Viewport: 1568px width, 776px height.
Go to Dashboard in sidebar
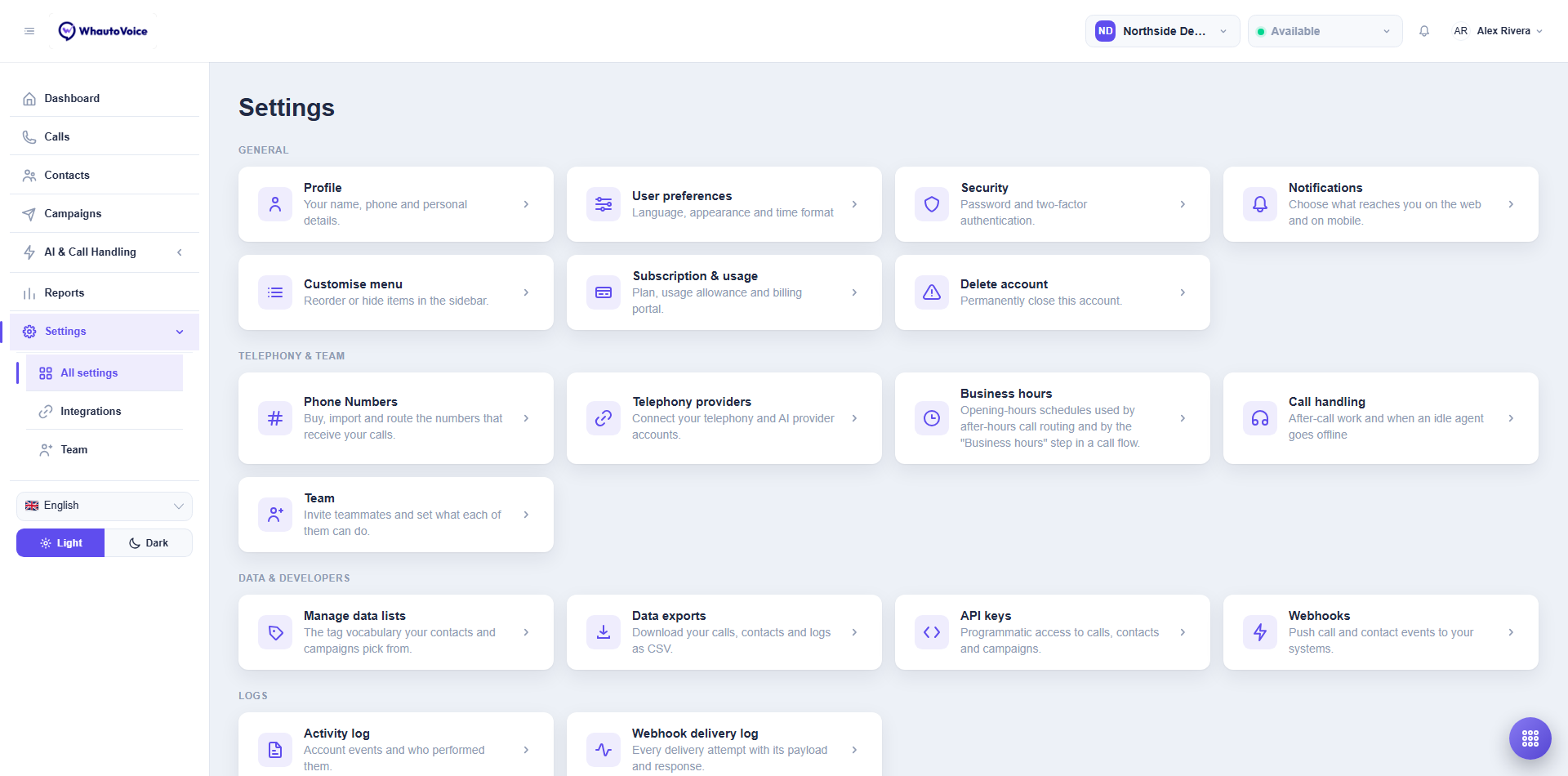[105, 98]
